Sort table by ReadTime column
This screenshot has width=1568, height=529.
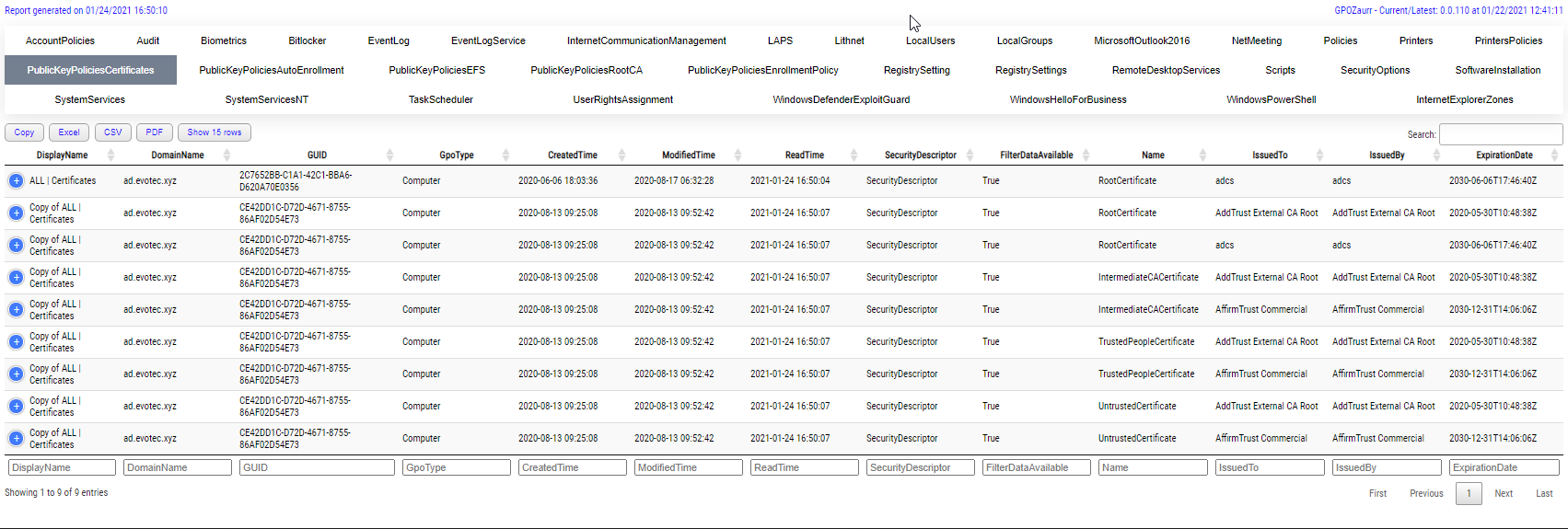click(804, 155)
